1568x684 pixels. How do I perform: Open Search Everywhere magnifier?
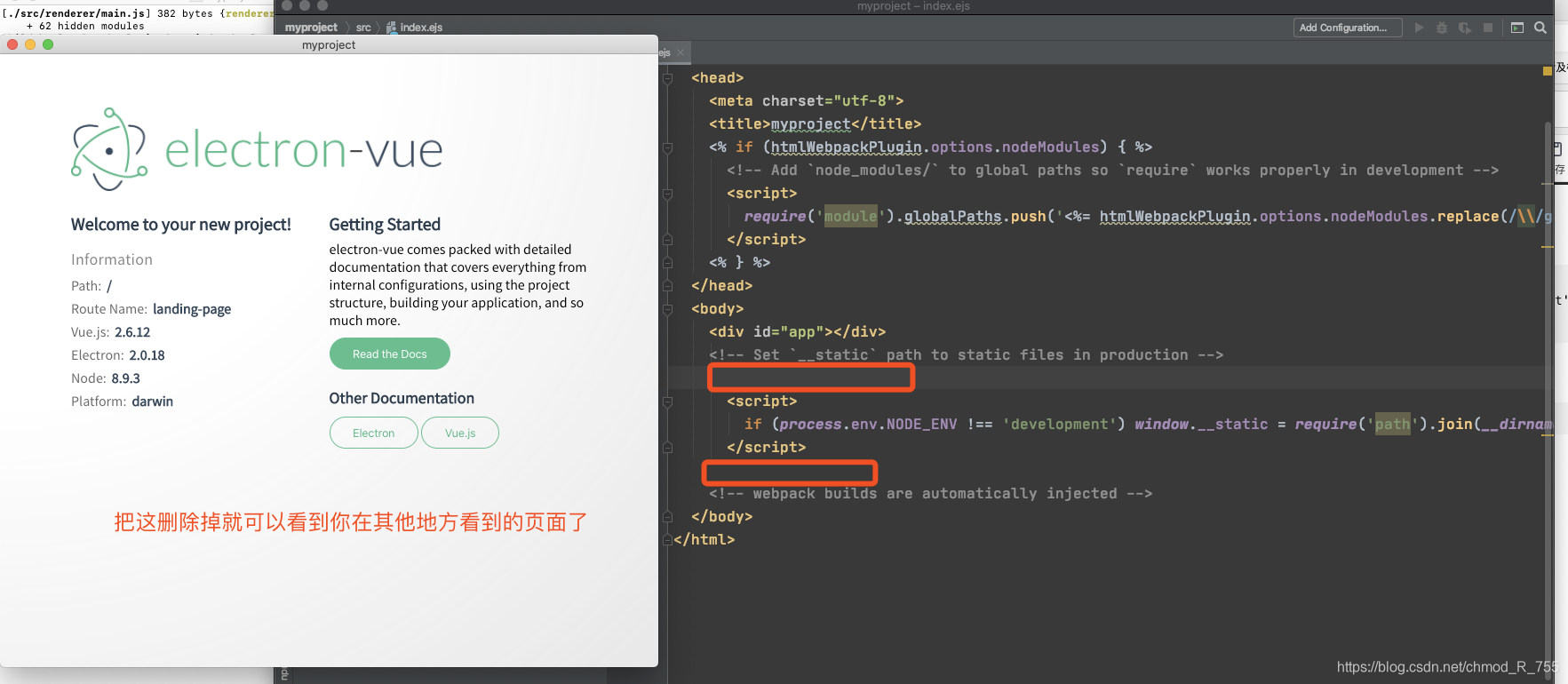click(x=1540, y=28)
